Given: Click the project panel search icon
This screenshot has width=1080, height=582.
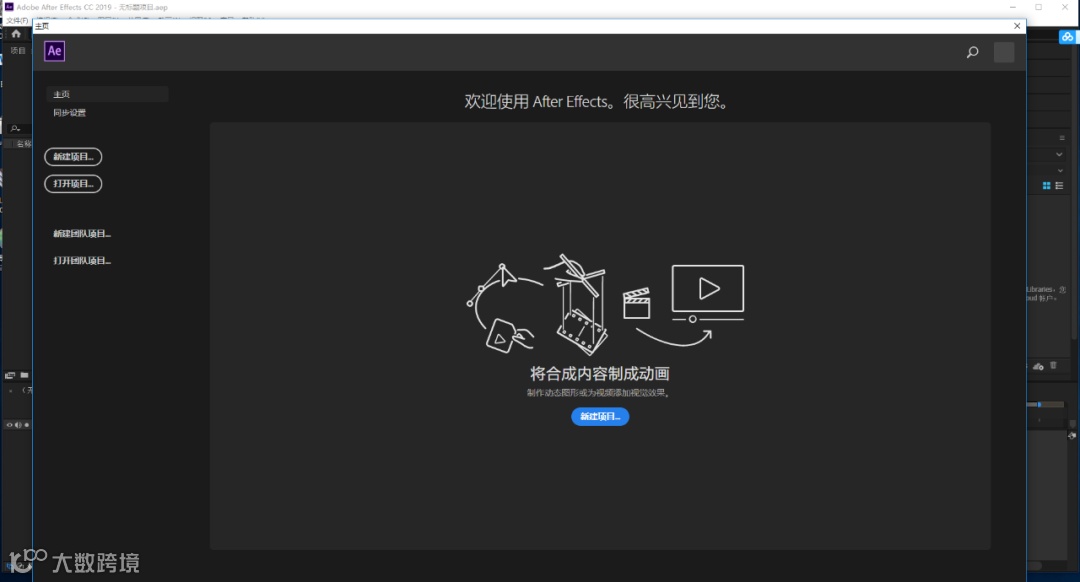Looking at the screenshot, I should point(15,128).
